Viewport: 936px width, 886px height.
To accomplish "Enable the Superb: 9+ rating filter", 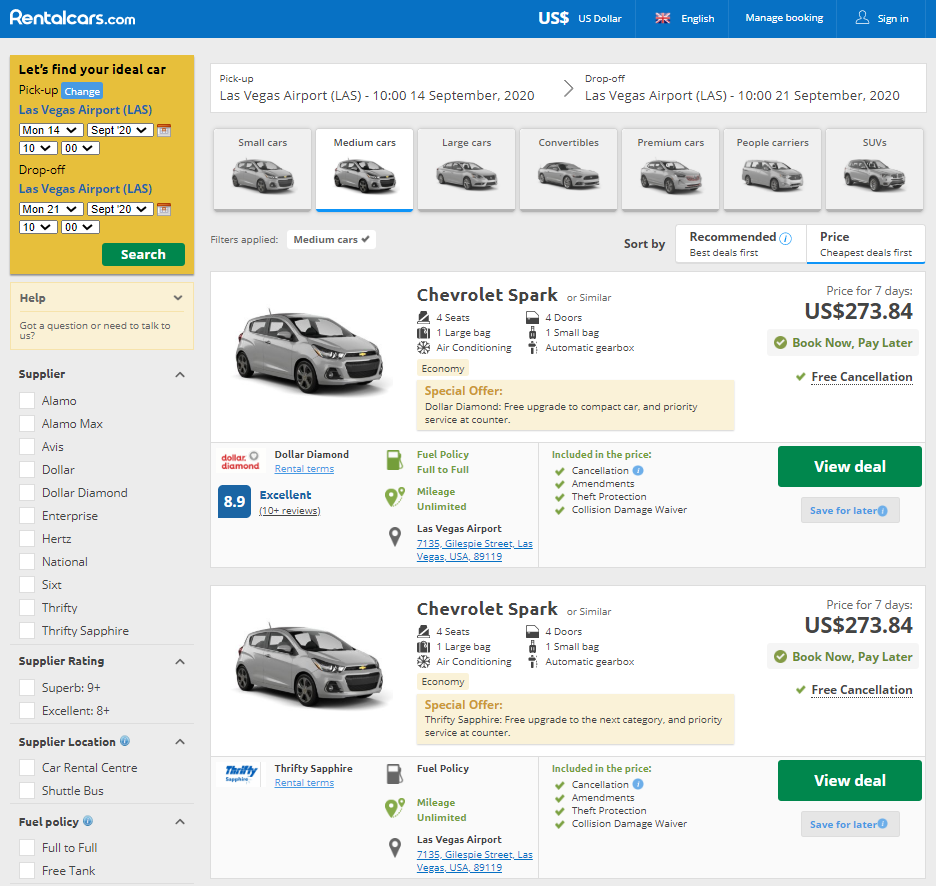I will (x=28, y=687).
